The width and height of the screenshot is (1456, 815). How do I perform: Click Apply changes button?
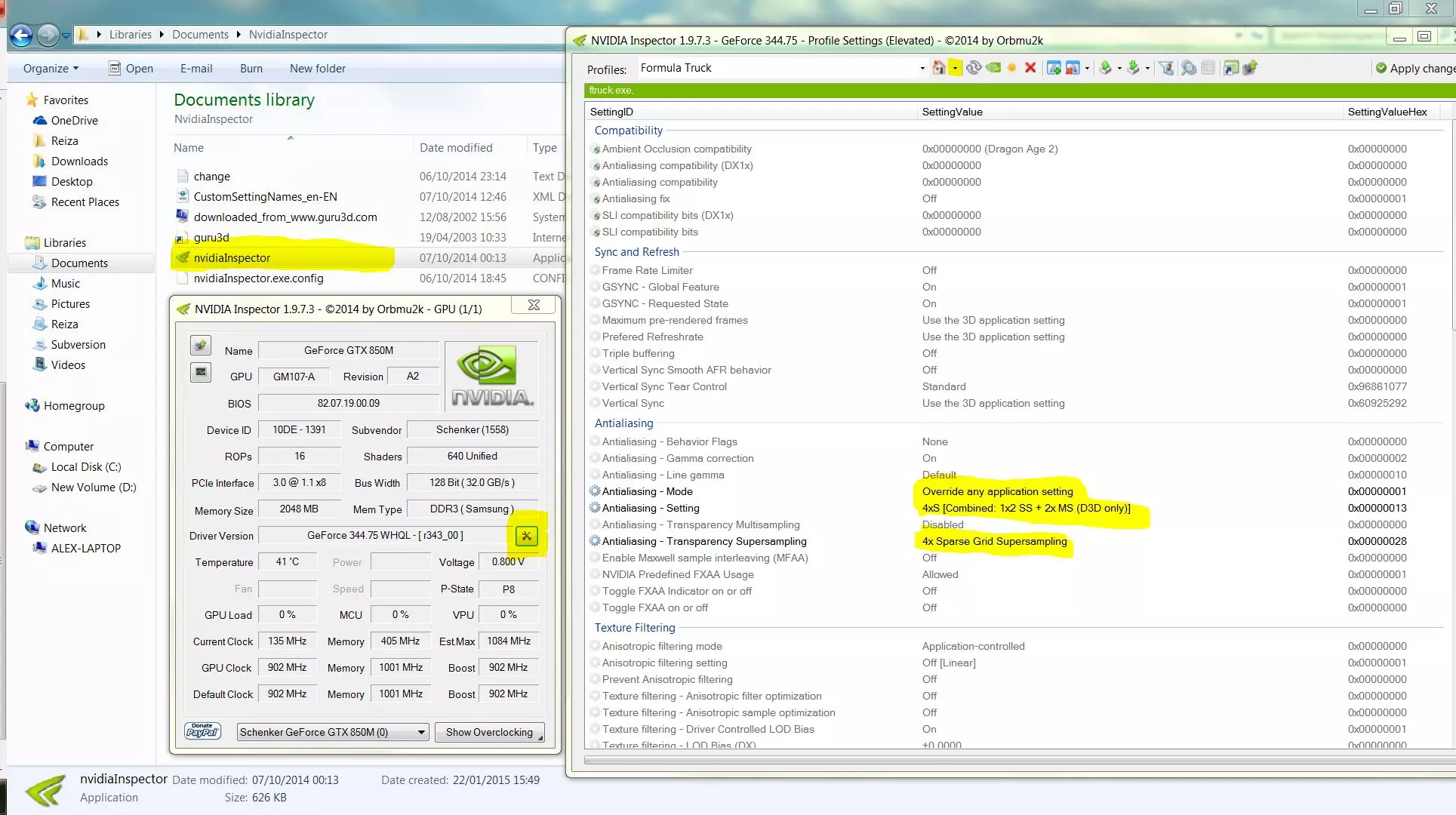point(1414,69)
